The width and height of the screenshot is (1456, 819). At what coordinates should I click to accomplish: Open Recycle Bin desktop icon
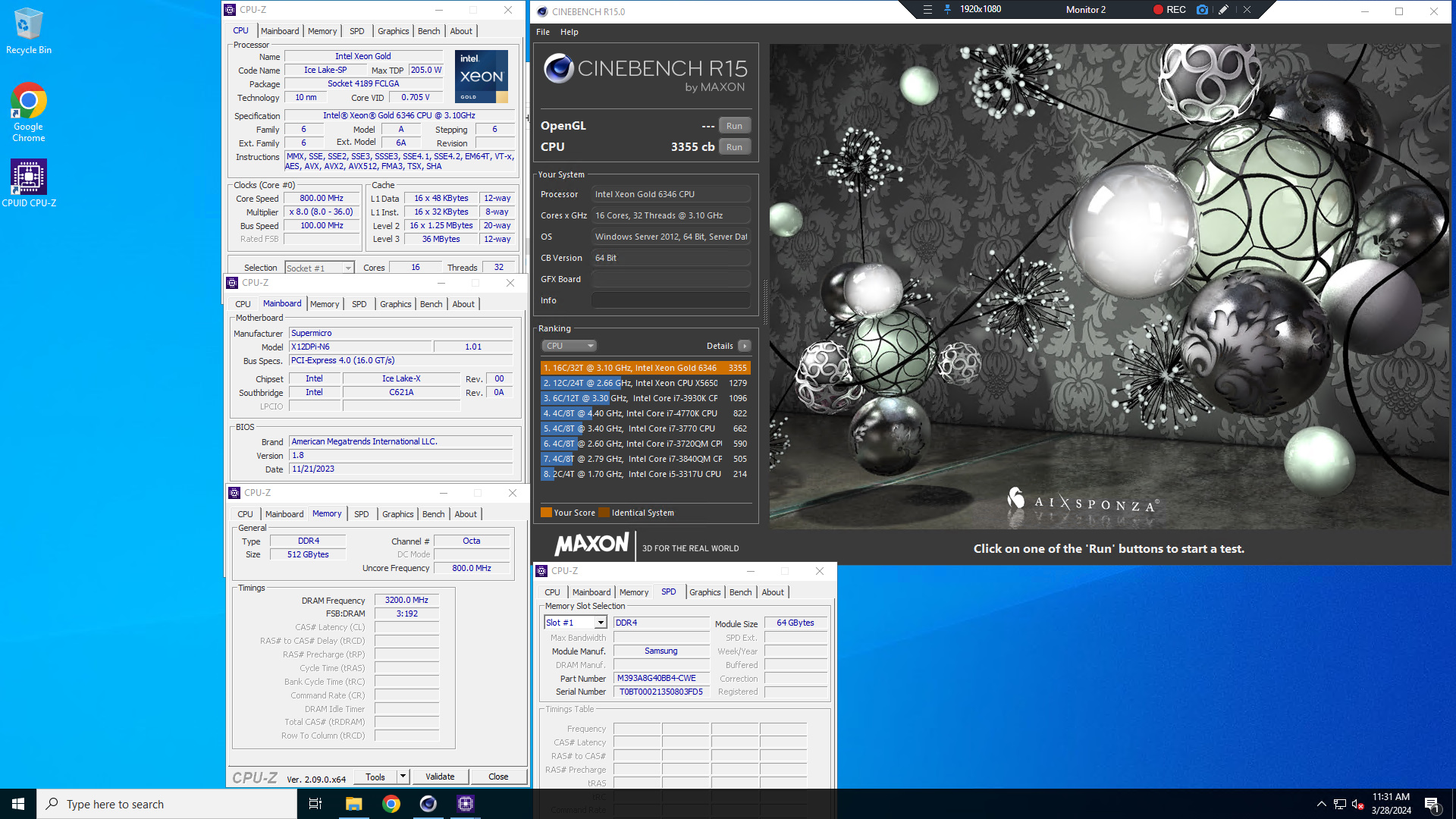pyautogui.click(x=29, y=31)
